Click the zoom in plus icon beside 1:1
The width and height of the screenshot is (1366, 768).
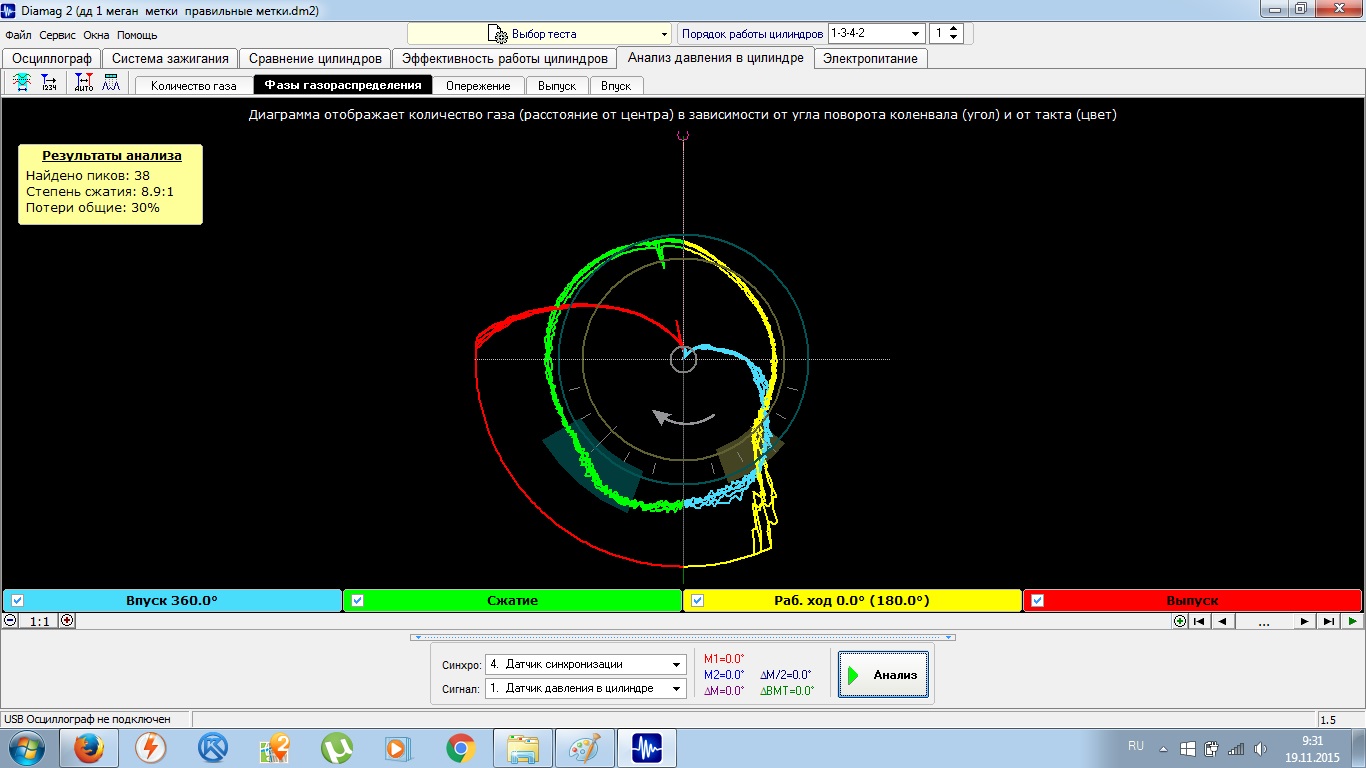click(67, 620)
